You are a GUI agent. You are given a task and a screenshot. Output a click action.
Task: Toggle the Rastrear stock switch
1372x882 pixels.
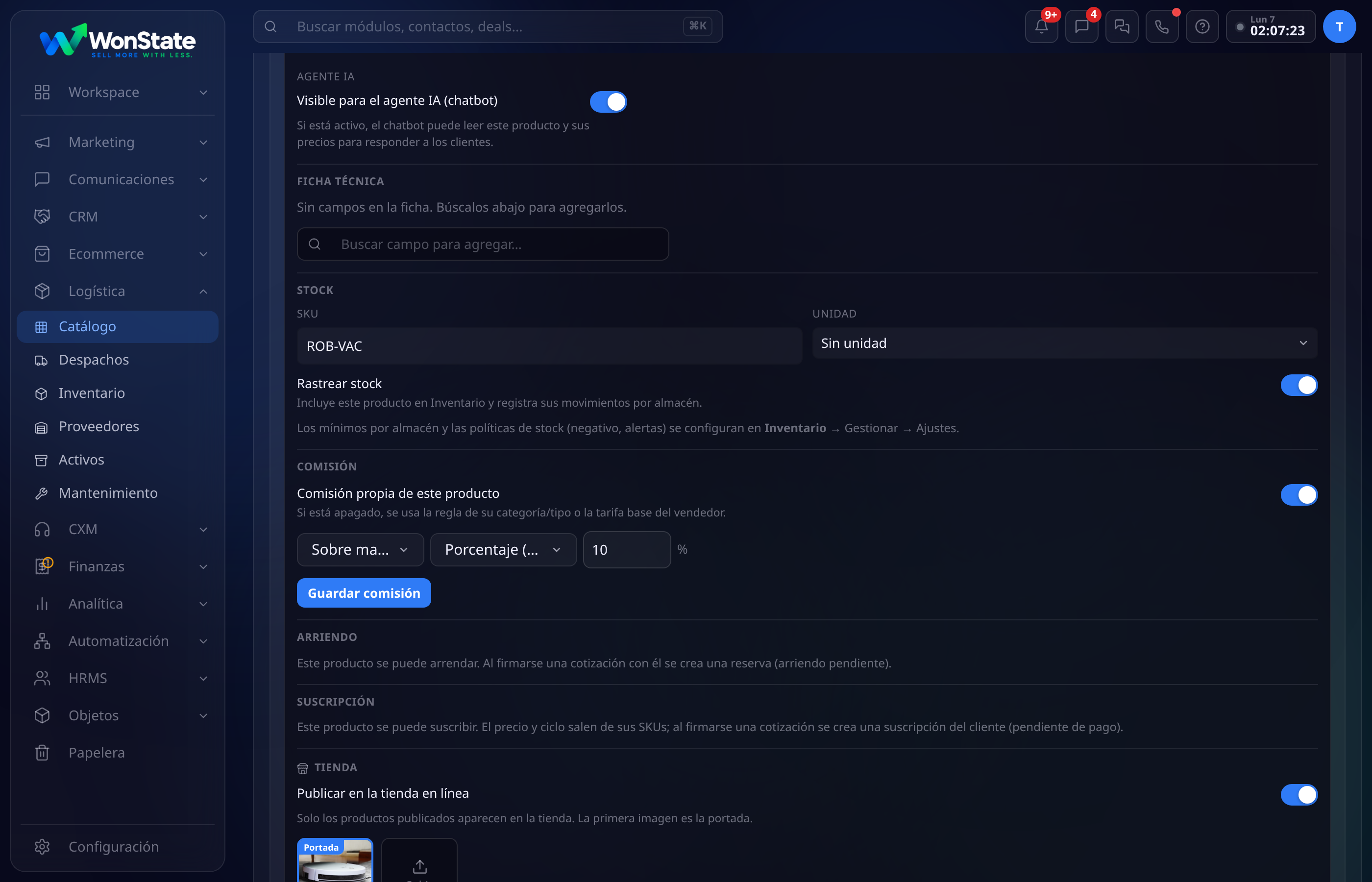[1298, 385]
